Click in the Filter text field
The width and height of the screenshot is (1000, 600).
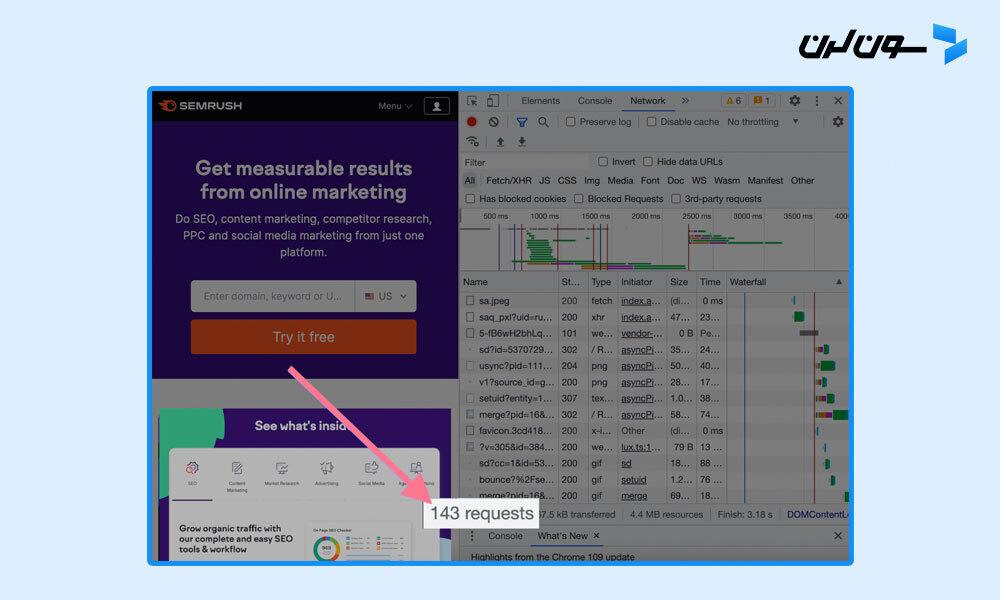click(x=526, y=162)
